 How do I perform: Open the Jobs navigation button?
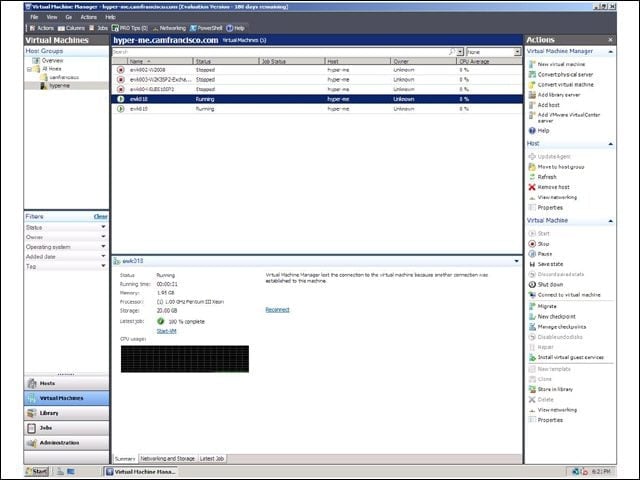(x=67, y=428)
